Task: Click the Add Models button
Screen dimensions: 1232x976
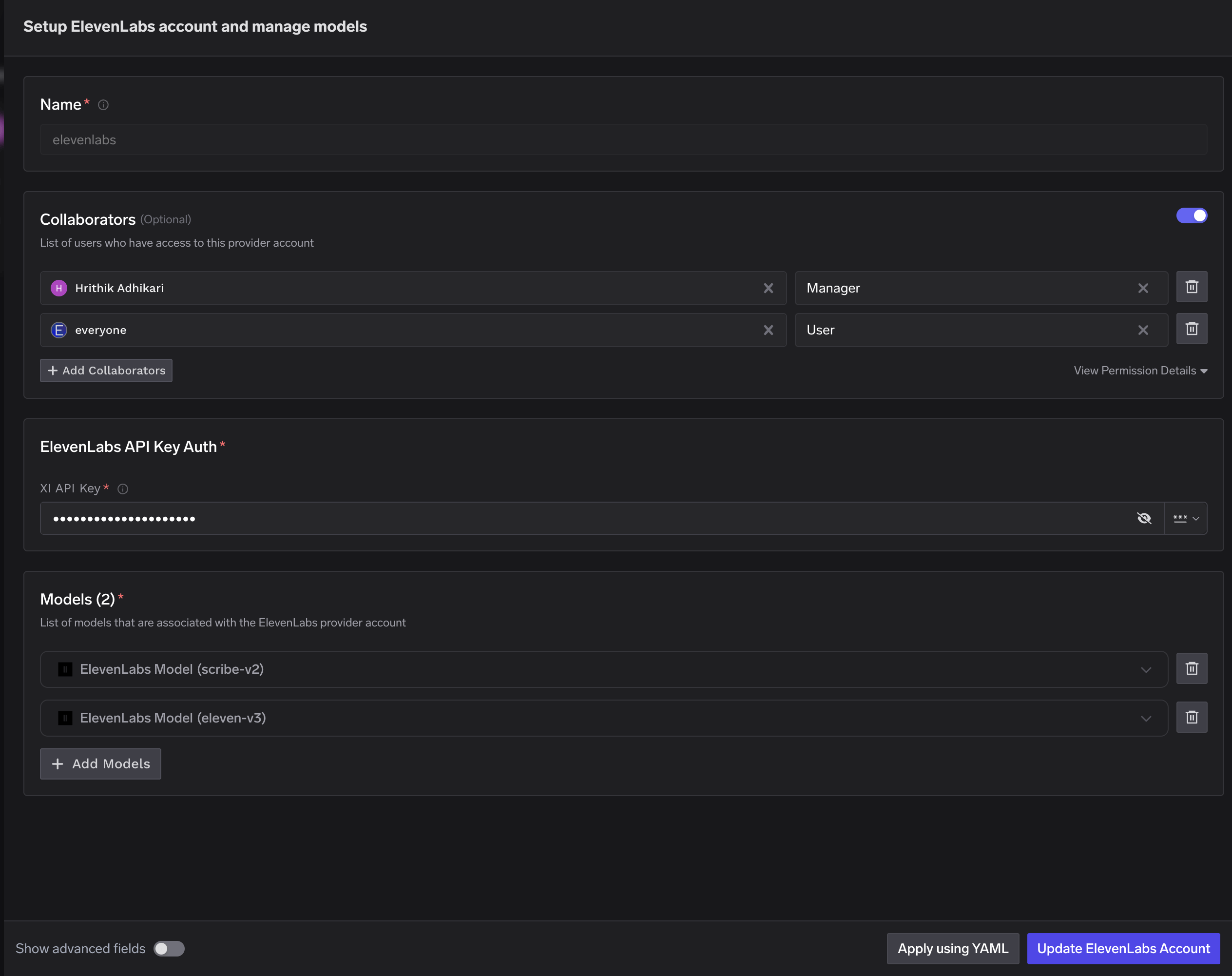Action: tap(100, 763)
